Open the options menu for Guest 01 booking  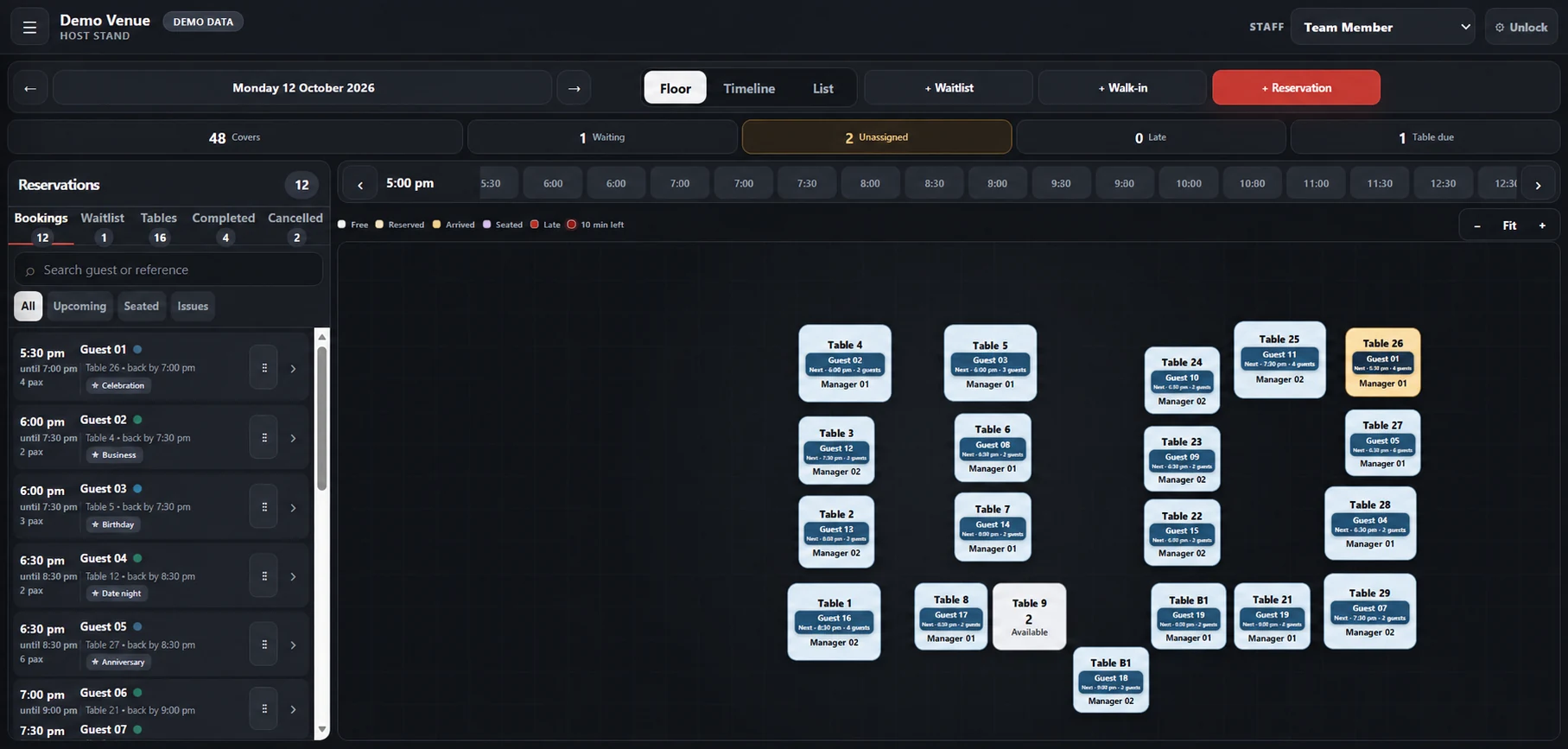click(x=263, y=368)
